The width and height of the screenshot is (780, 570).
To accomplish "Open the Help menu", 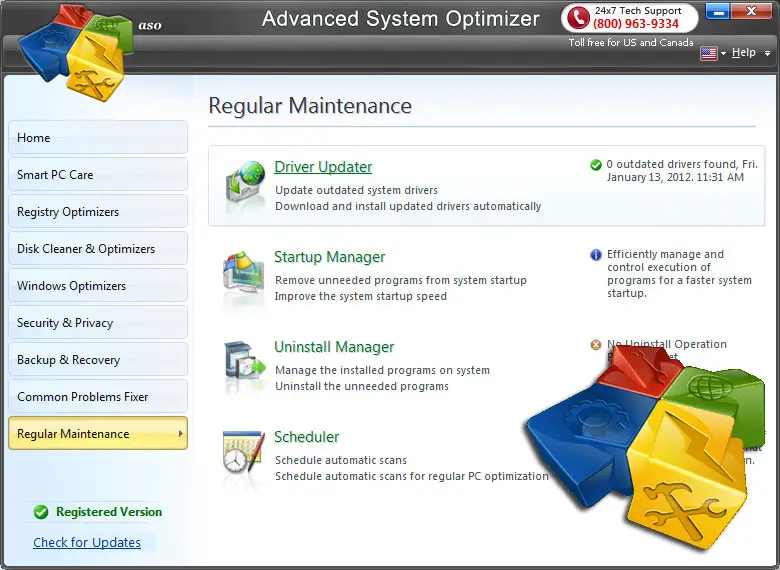I will tap(743, 52).
